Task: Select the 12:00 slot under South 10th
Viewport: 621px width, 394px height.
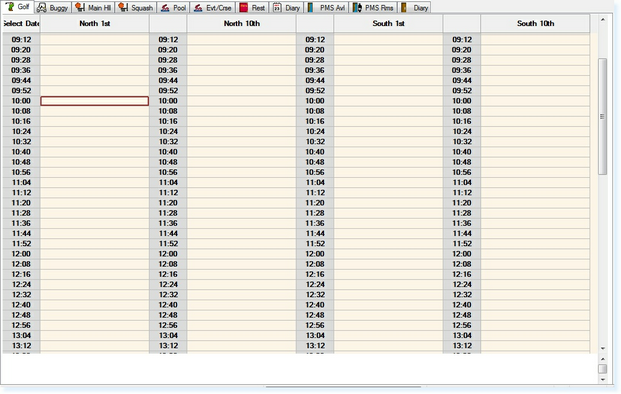Action: click(535, 254)
